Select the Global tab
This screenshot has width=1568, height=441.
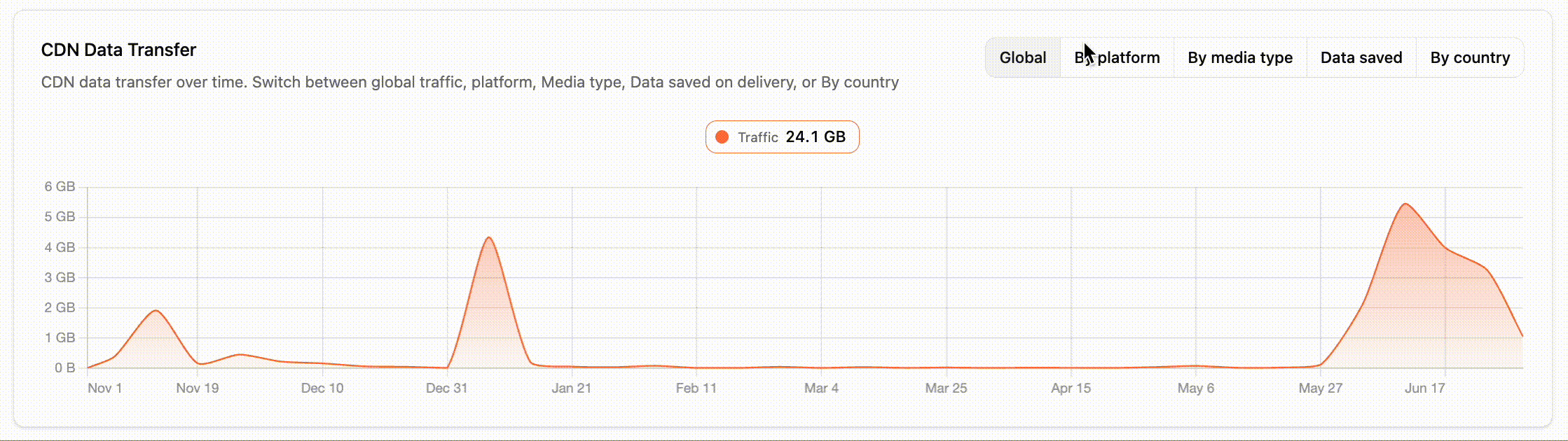point(1023,57)
